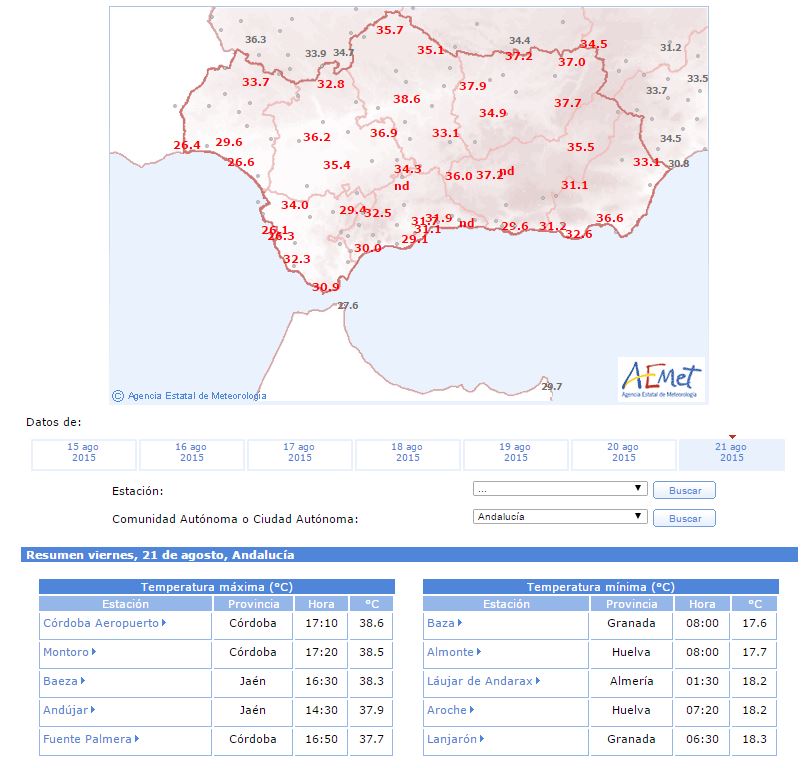Open the Estación dropdown list
This screenshot has width=807, height=768.
click(x=560, y=489)
